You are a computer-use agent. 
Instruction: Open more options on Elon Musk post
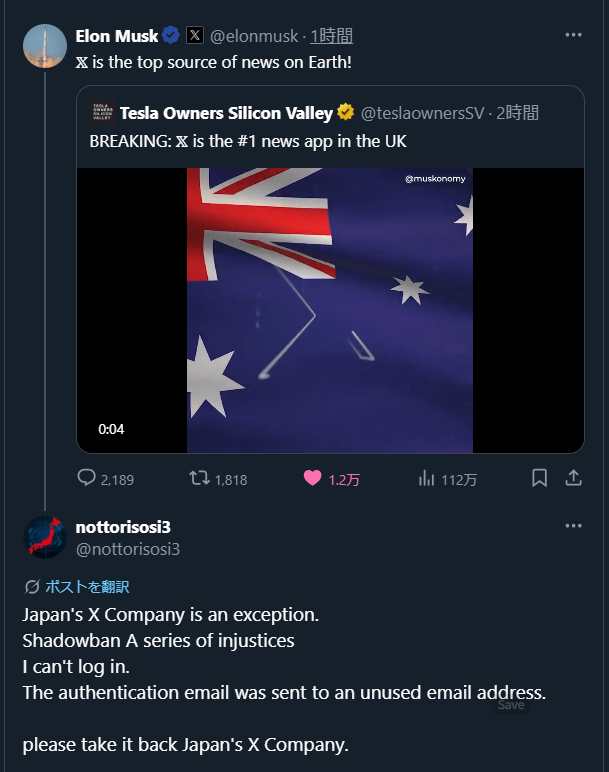[573, 35]
